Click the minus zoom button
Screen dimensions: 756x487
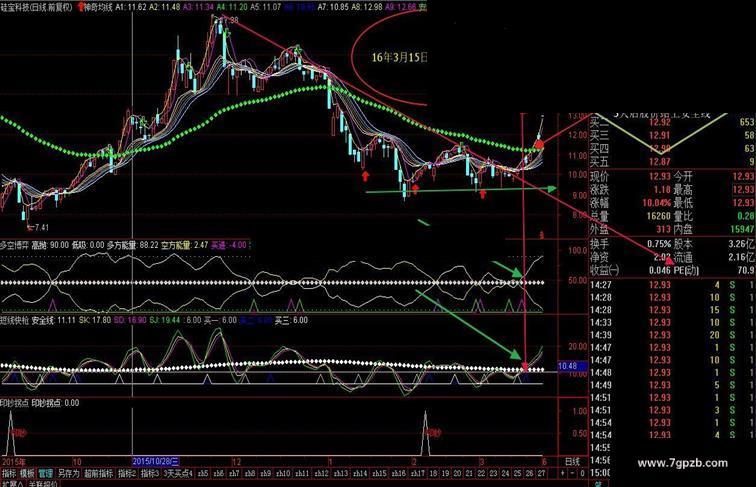pos(573,473)
